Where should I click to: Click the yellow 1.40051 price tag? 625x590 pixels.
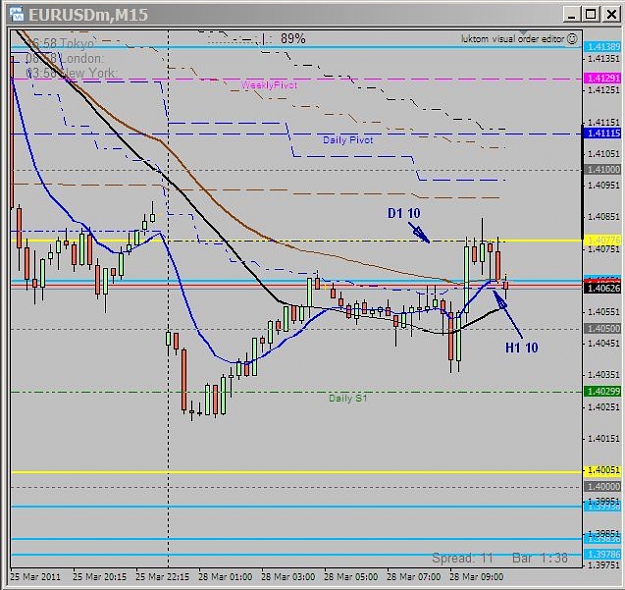click(604, 470)
